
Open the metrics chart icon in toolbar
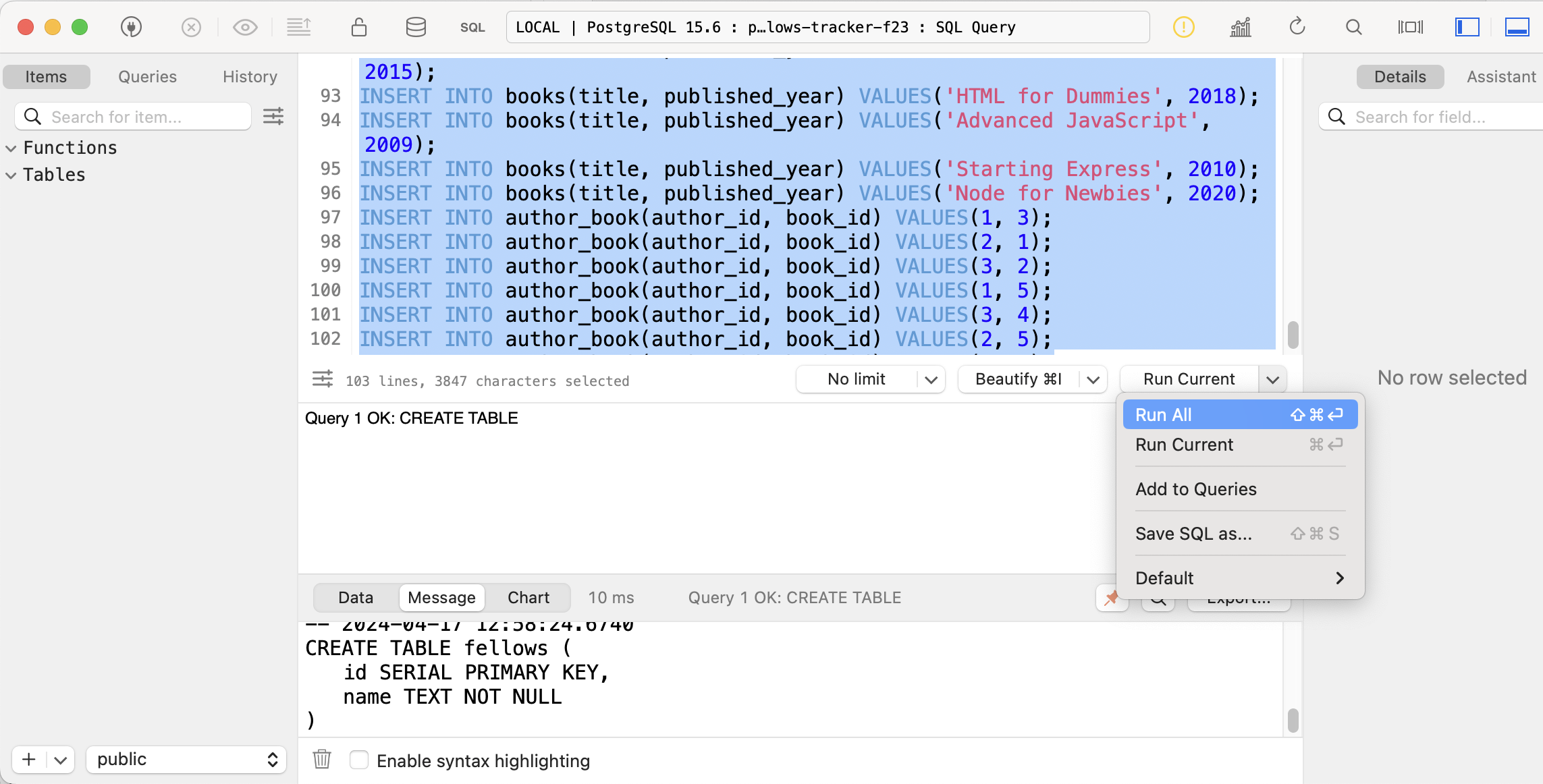click(x=1240, y=27)
